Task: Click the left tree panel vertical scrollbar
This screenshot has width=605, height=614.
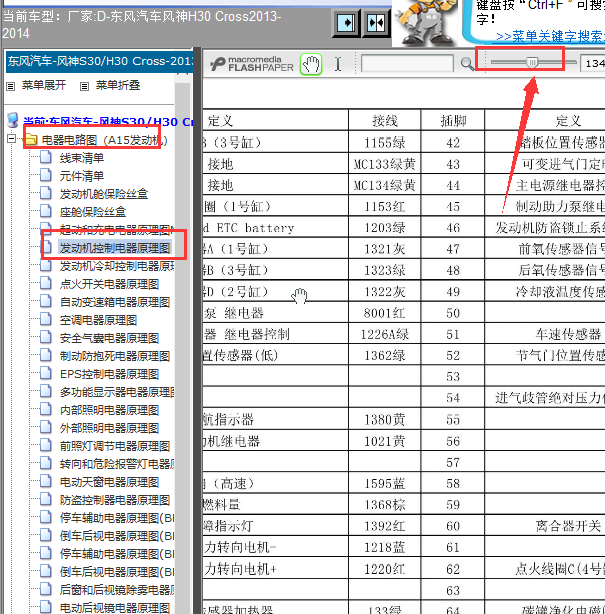Action: [x=182, y=345]
